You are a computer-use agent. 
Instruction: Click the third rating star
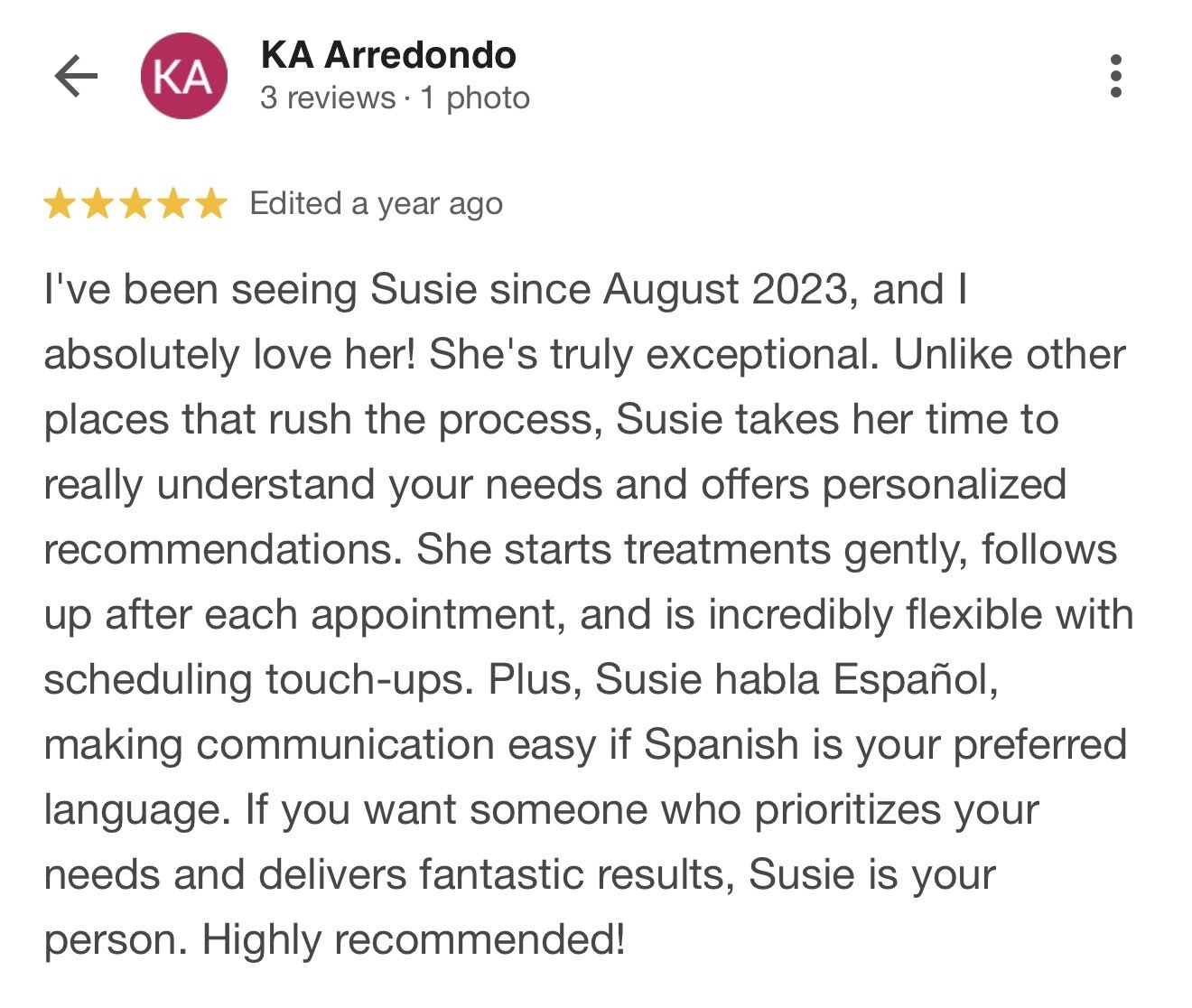click(135, 204)
